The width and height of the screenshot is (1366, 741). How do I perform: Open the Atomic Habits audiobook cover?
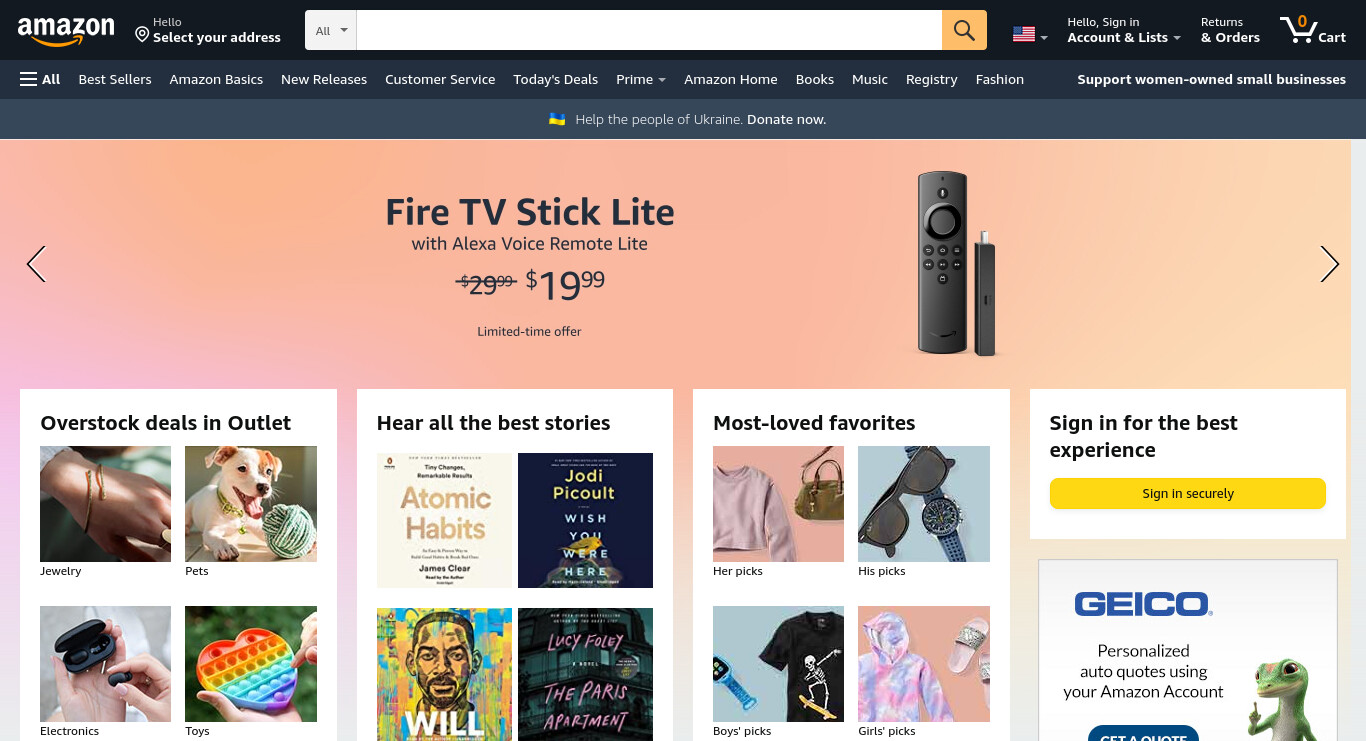point(444,520)
